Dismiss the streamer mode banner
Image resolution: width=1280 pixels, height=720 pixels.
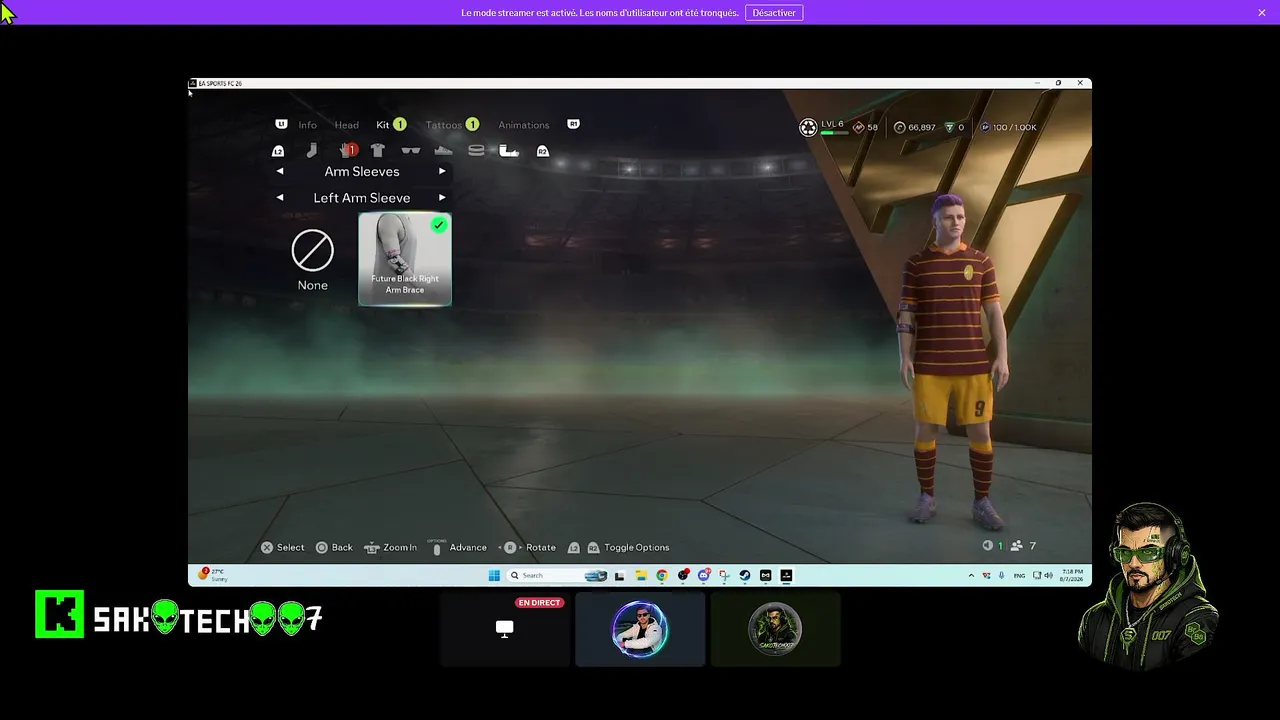pyautogui.click(x=1262, y=12)
